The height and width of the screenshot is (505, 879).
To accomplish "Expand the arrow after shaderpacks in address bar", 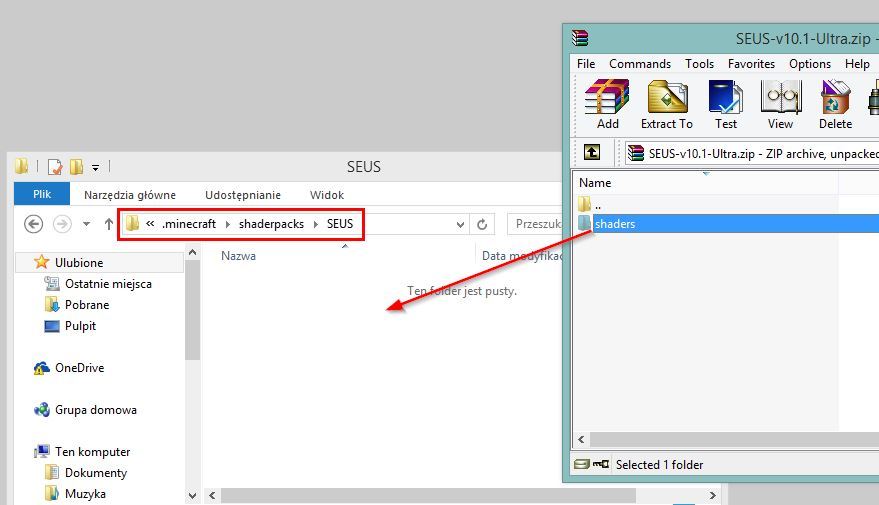I will [316, 224].
